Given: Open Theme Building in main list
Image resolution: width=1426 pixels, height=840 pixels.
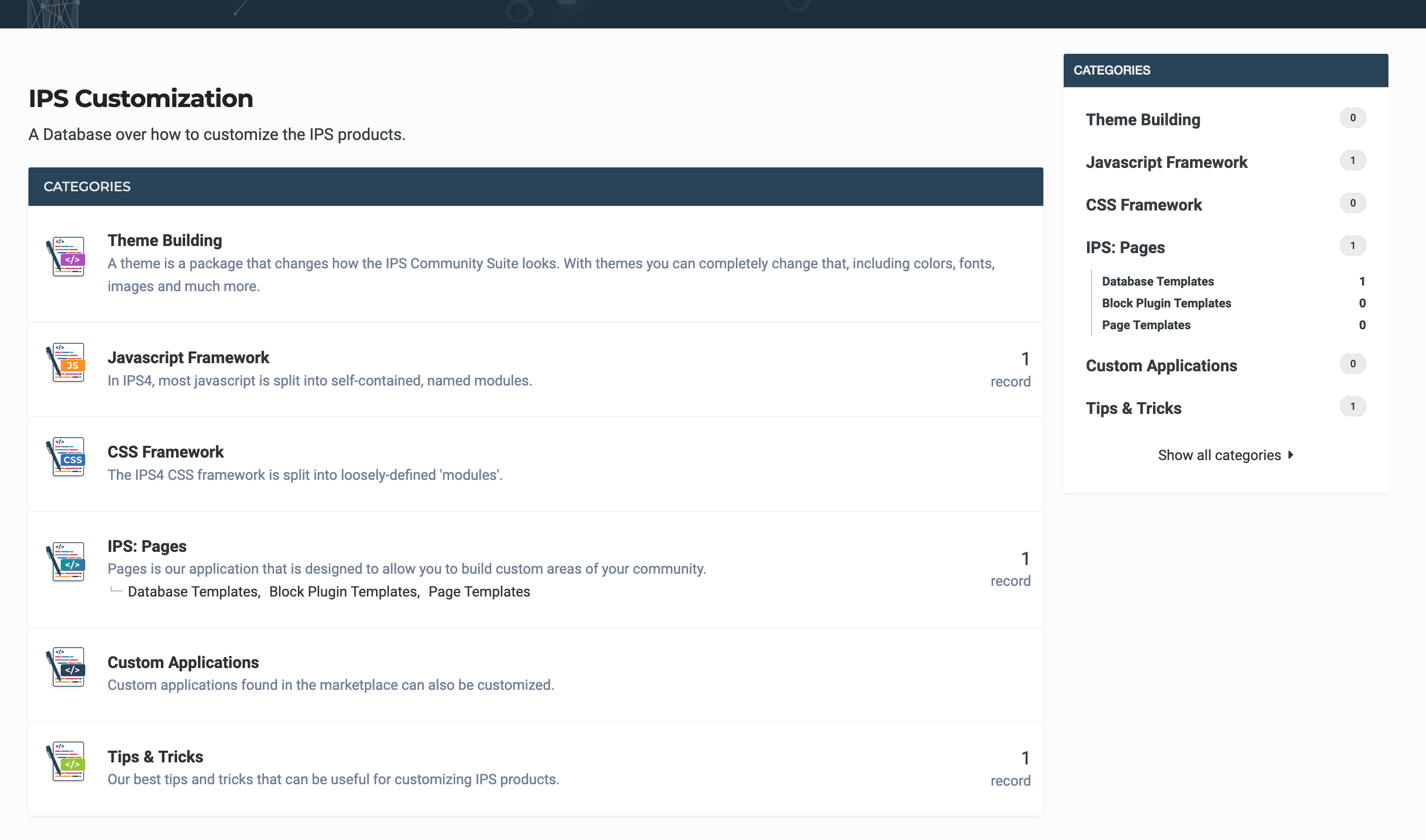Looking at the screenshot, I should coord(164,240).
